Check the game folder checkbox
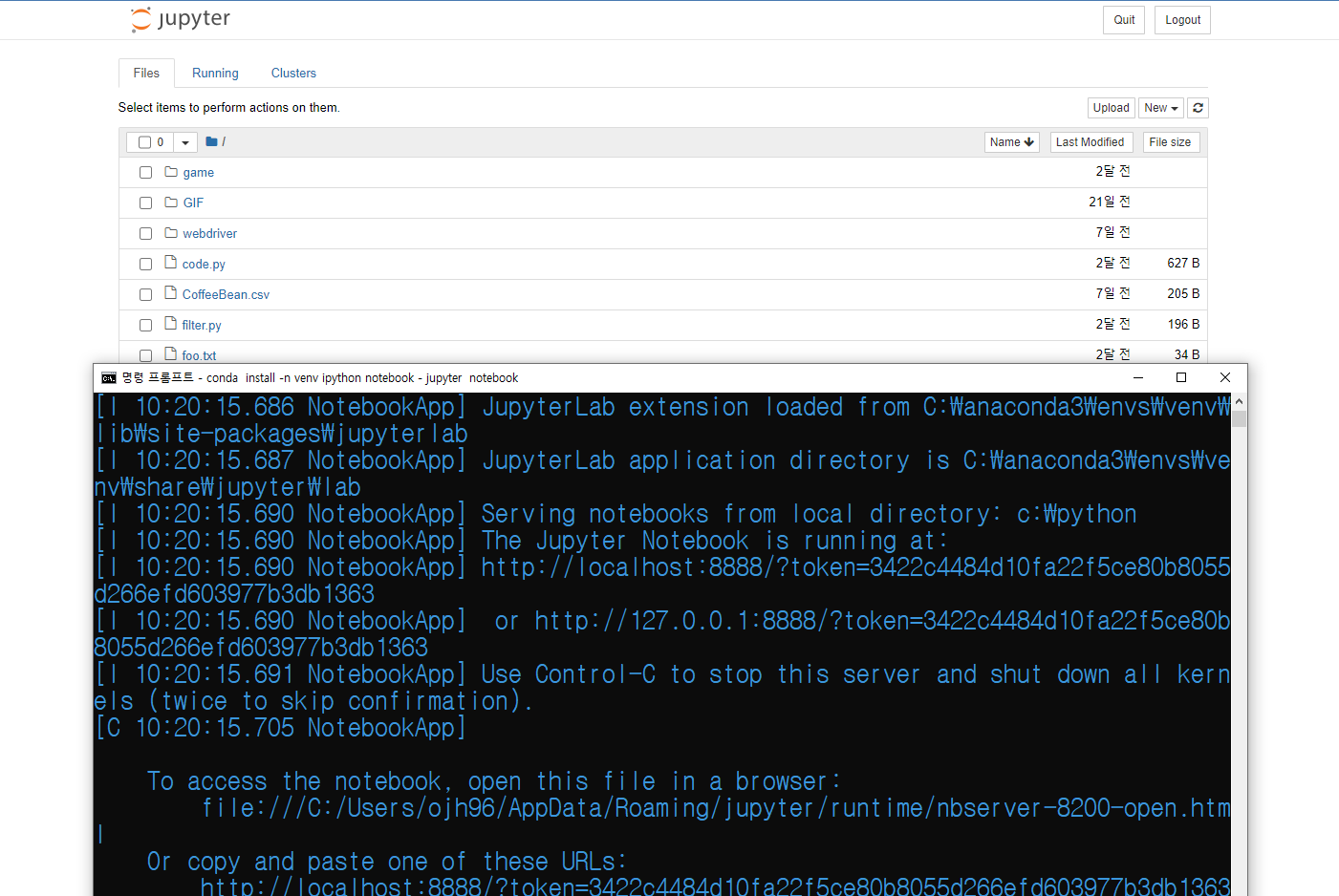 [145, 173]
